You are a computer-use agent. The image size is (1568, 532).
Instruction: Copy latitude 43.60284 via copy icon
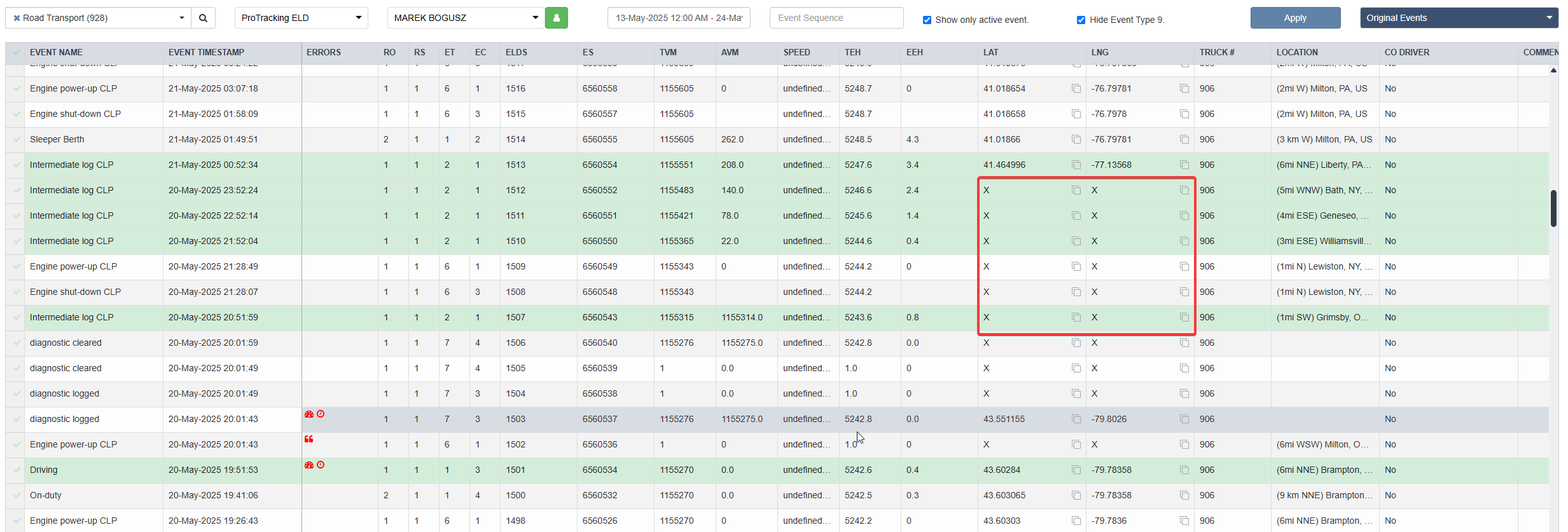click(x=1076, y=470)
